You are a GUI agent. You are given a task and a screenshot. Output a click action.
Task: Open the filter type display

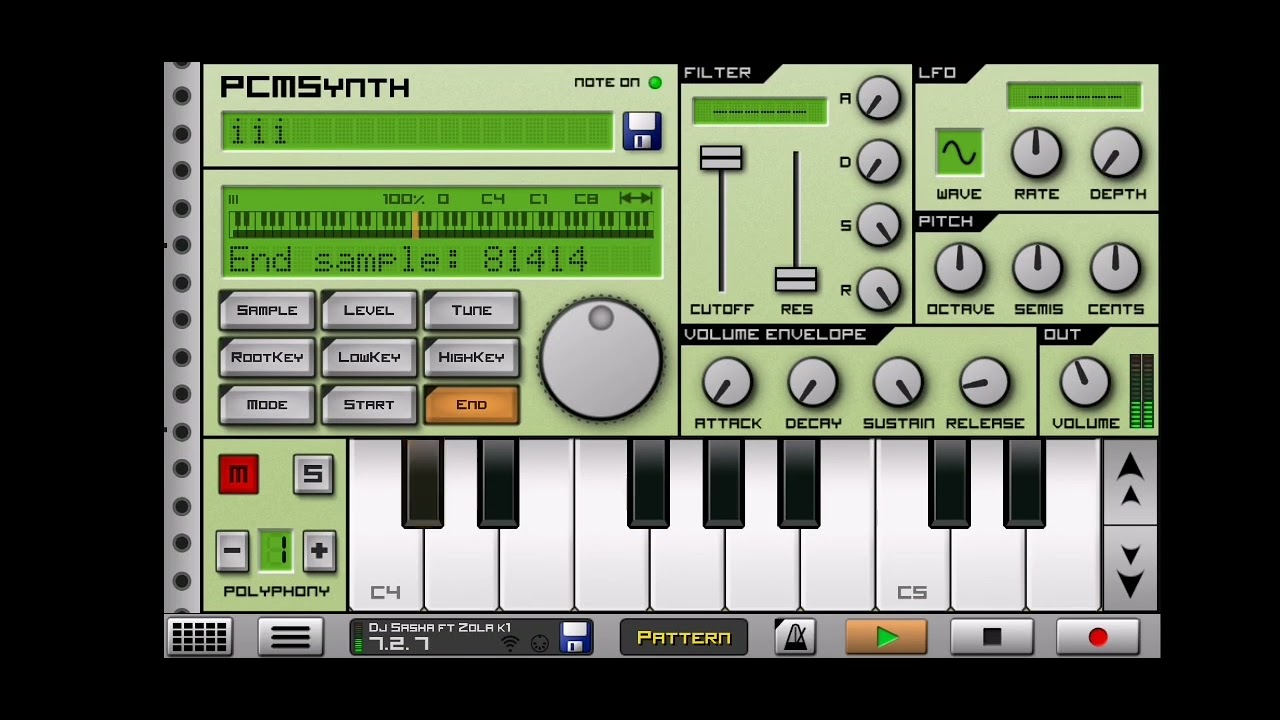coord(760,111)
